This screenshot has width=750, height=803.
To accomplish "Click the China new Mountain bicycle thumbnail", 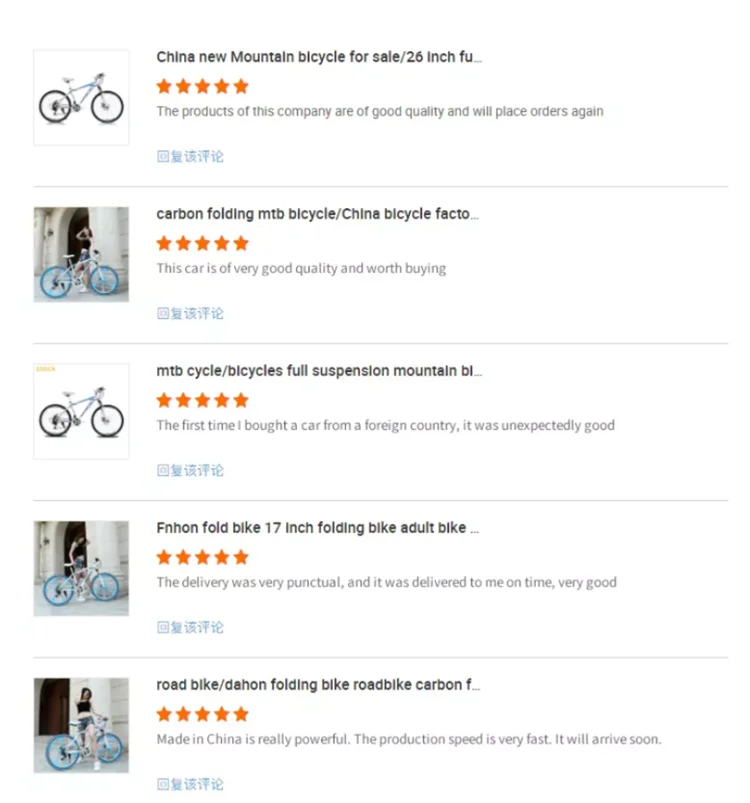I will pyautogui.click(x=81, y=97).
